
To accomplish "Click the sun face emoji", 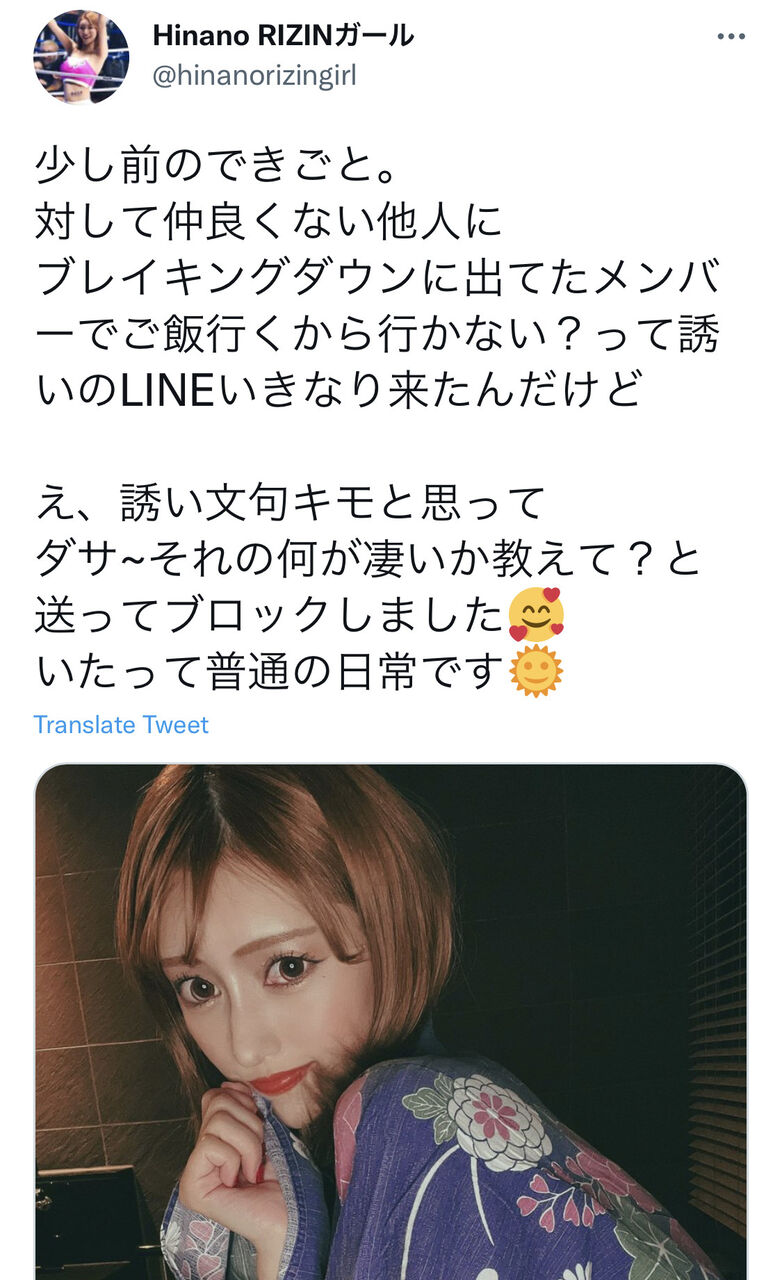I will tap(536, 672).
